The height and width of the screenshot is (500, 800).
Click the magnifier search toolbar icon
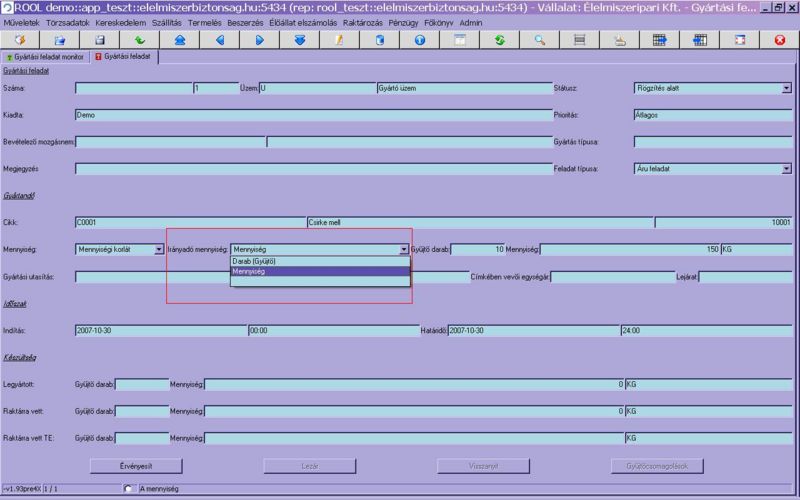[539, 40]
